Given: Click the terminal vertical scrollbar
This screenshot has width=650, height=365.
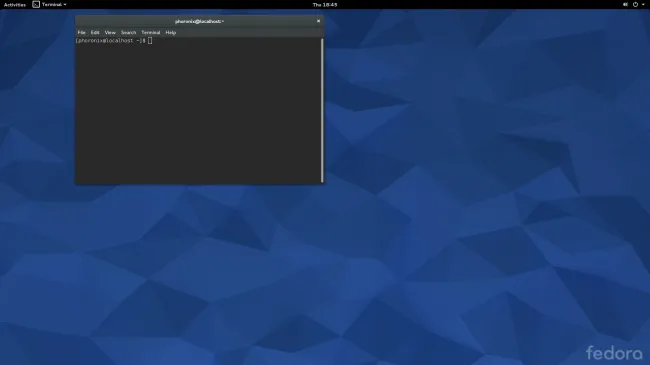Looking at the screenshot, I should [322, 110].
